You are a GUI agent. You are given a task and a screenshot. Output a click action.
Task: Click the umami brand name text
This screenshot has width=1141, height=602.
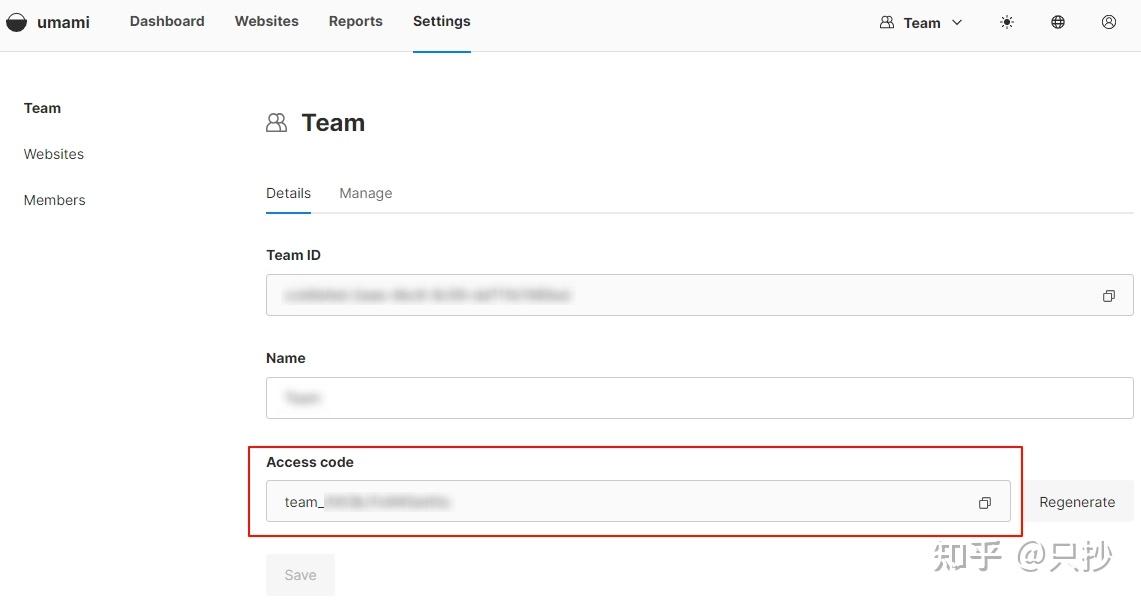click(63, 23)
